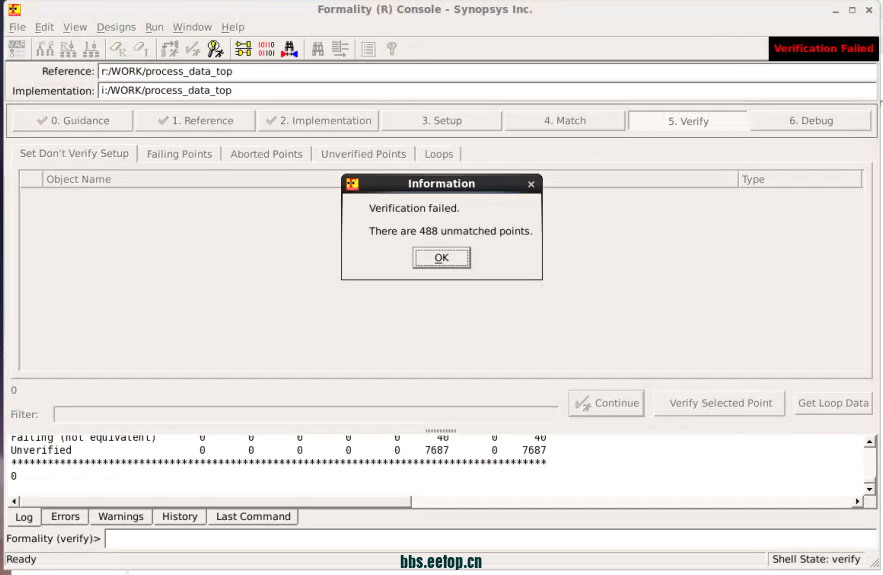
Task: Click the yellow schematic view toolbar icon
Action: (x=243, y=48)
